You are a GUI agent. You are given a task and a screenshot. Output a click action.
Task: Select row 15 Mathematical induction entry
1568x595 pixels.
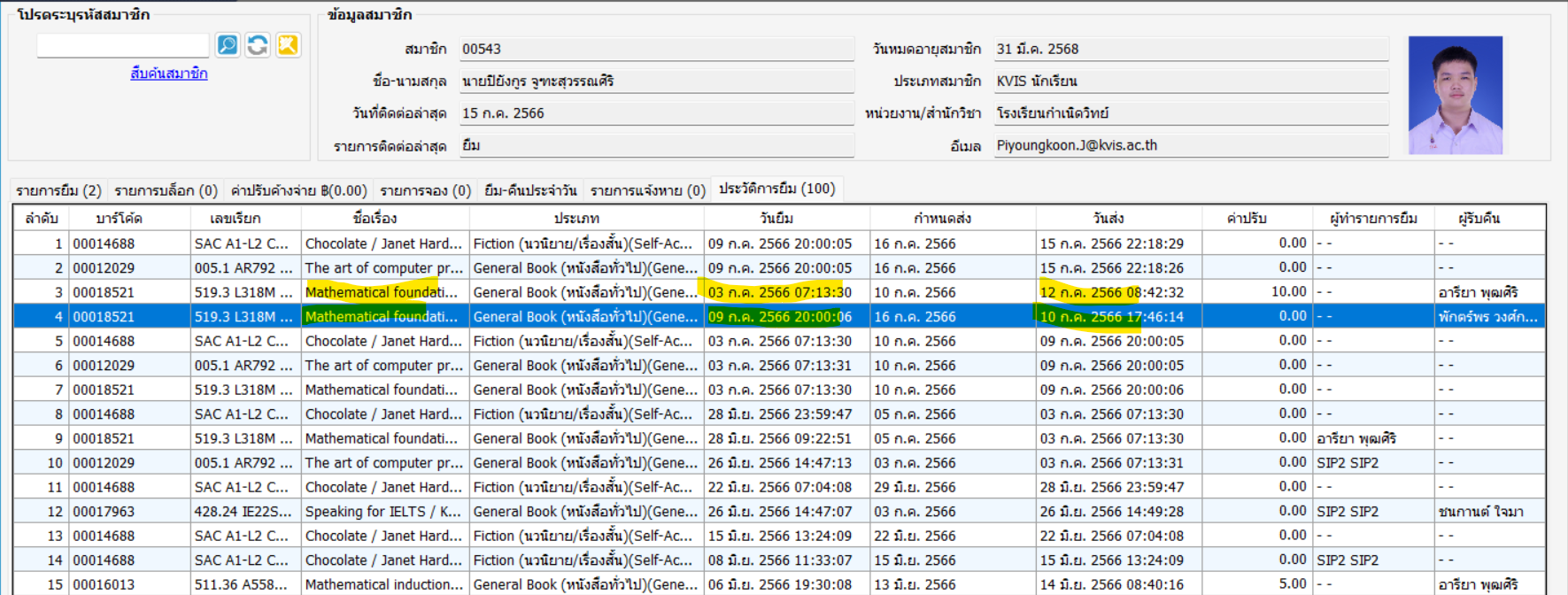[x=381, y=584]
